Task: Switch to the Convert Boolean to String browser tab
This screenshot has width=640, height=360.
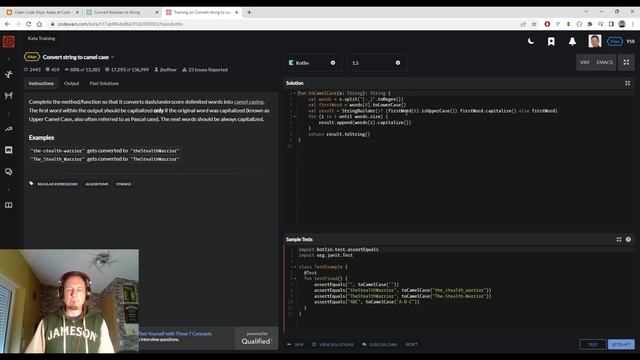Action: pos(121,12)
